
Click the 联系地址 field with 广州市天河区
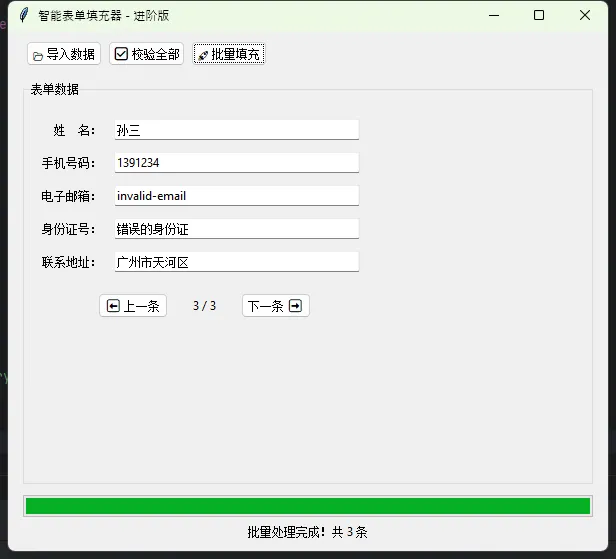pyautogui.click(x=237, y=262)
